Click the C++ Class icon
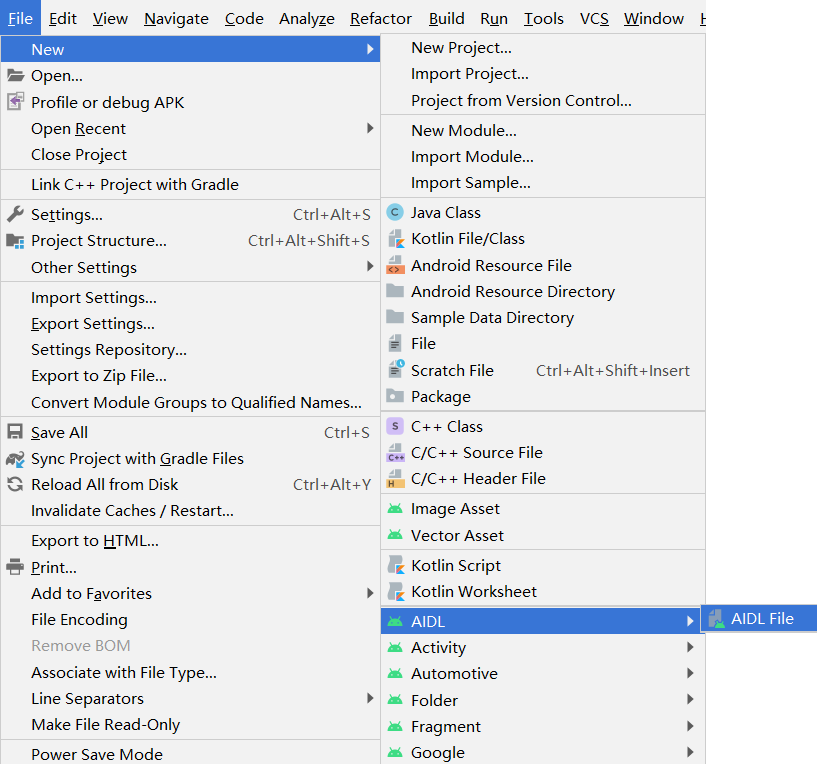Image resolution: width=817 pixels, height=764 pixels. pyautogui.click(x=395, y=426)
